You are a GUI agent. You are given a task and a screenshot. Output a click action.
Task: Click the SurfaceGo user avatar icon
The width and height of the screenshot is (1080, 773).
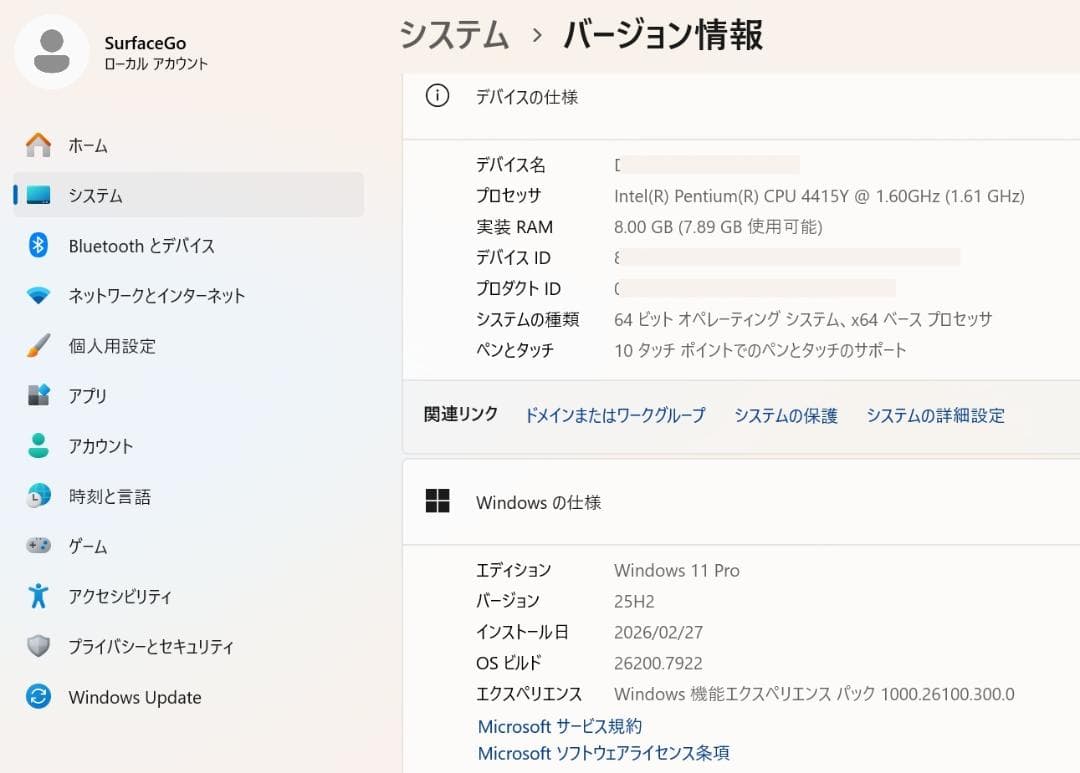click(52, 51)
